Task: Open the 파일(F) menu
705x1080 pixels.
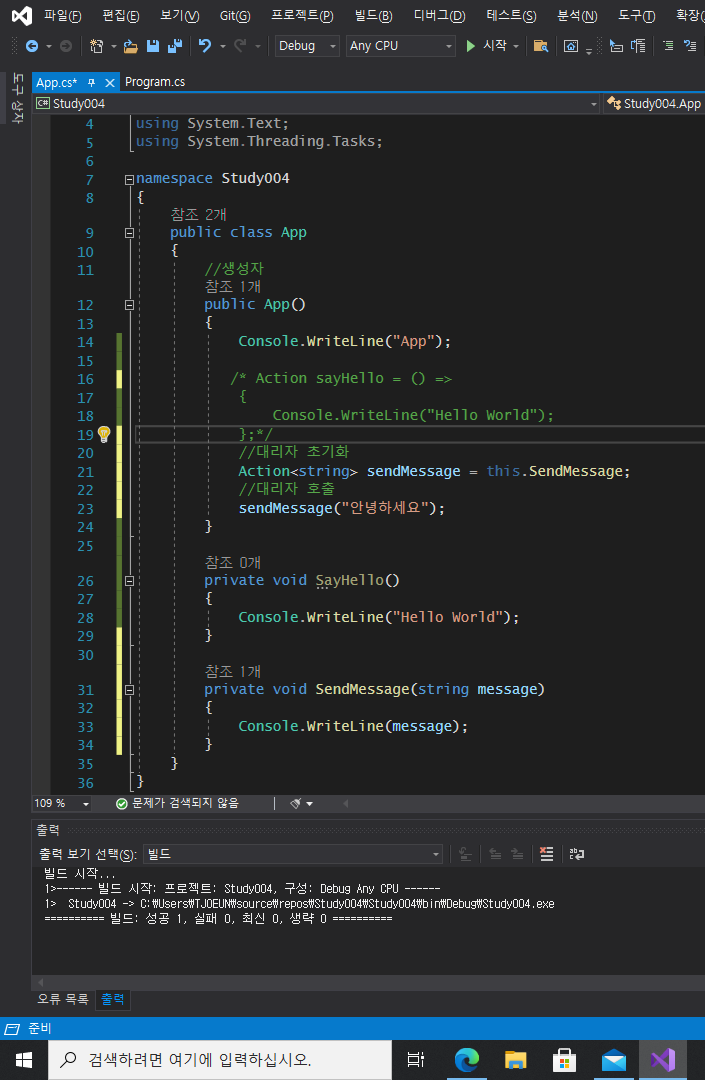Action: coord(62,15)
